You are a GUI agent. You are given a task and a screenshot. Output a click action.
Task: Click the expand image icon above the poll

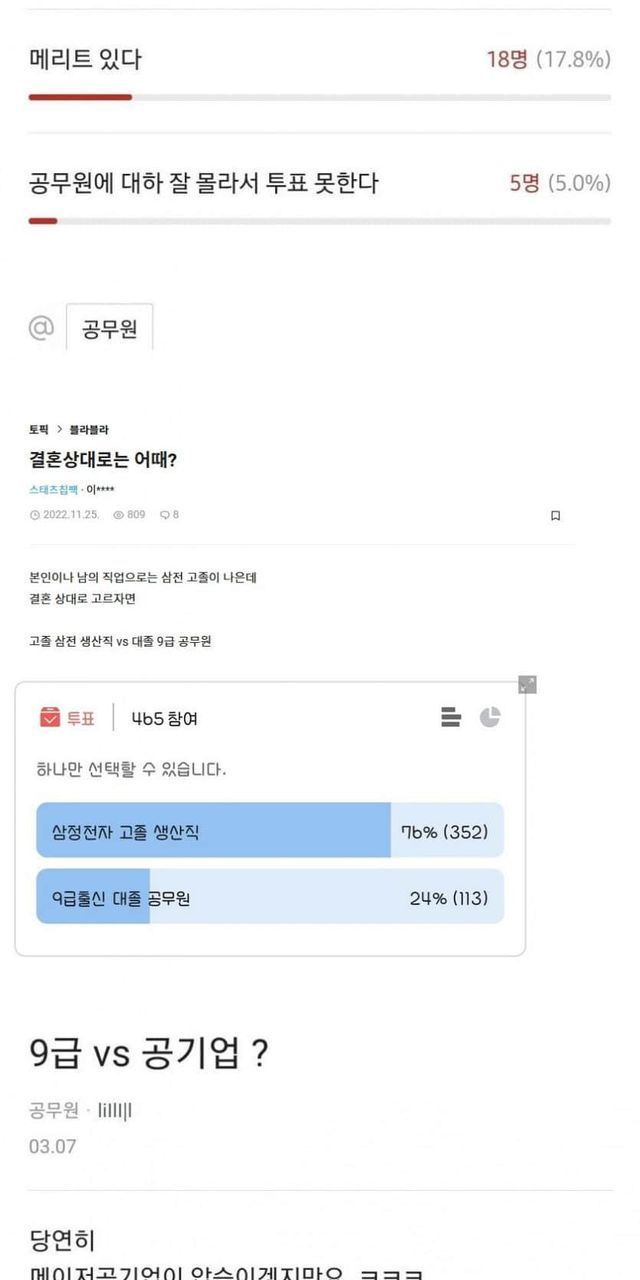coord(527,685)
